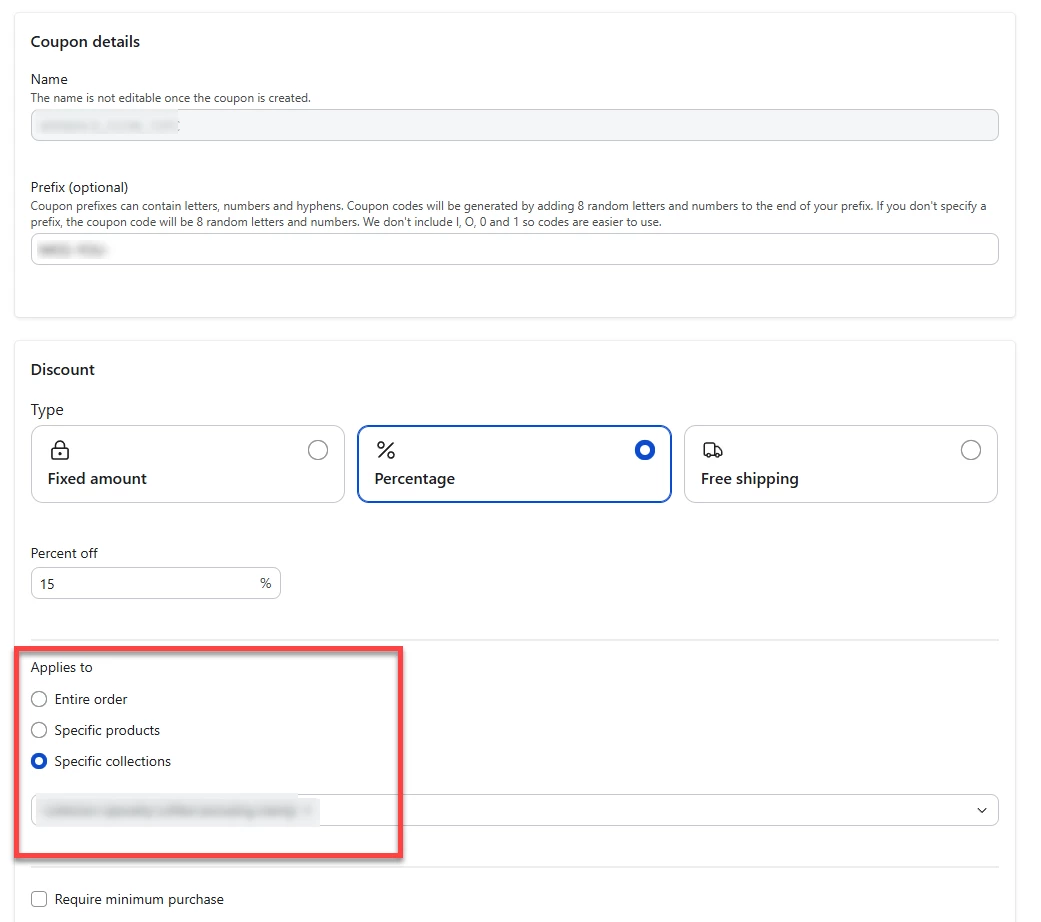Screen dimensions: 1041x922
Task: Select the Specific products radio button
Action: [x=39, y=730]
